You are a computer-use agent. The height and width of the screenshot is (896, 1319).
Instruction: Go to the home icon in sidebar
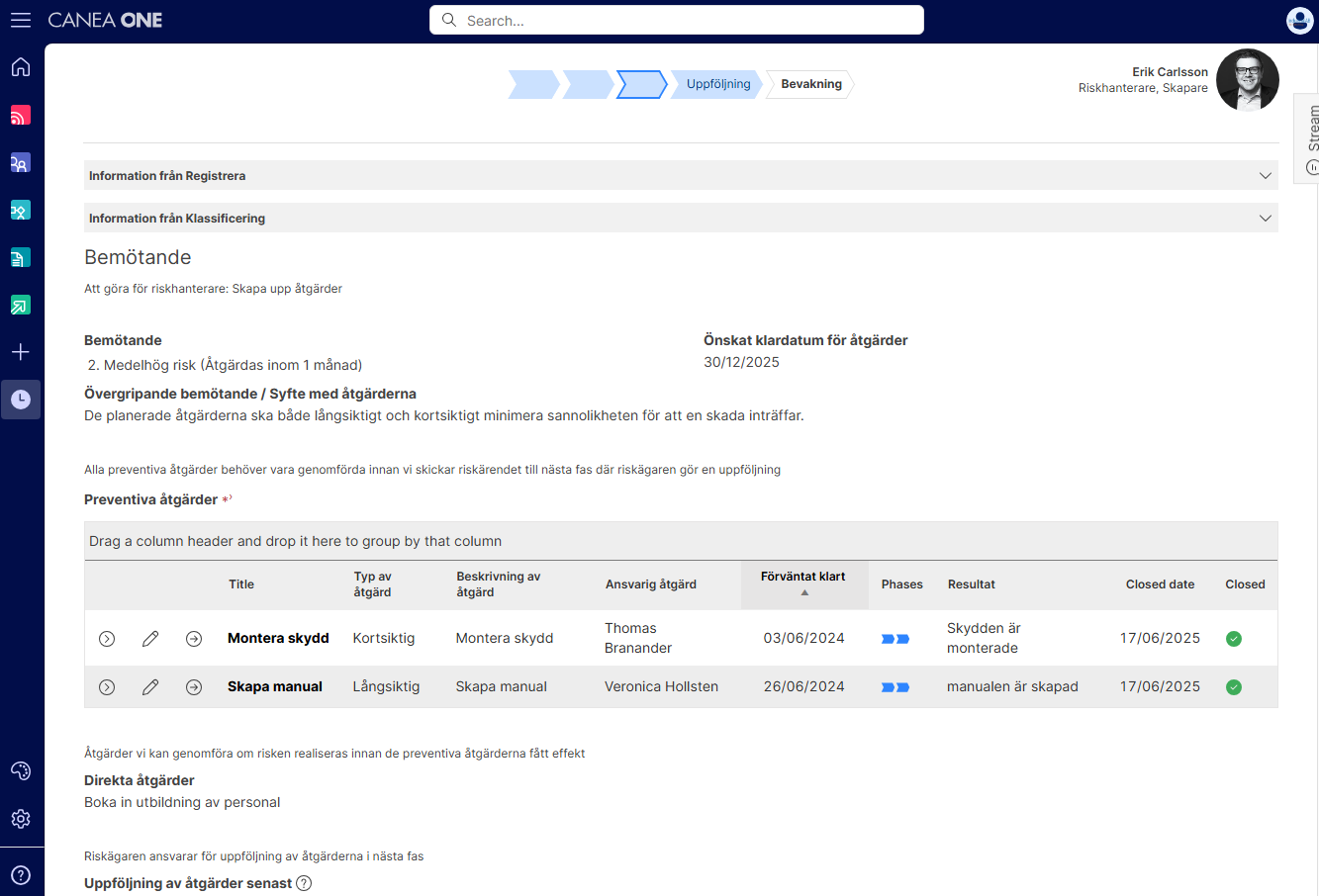point(21,67)
